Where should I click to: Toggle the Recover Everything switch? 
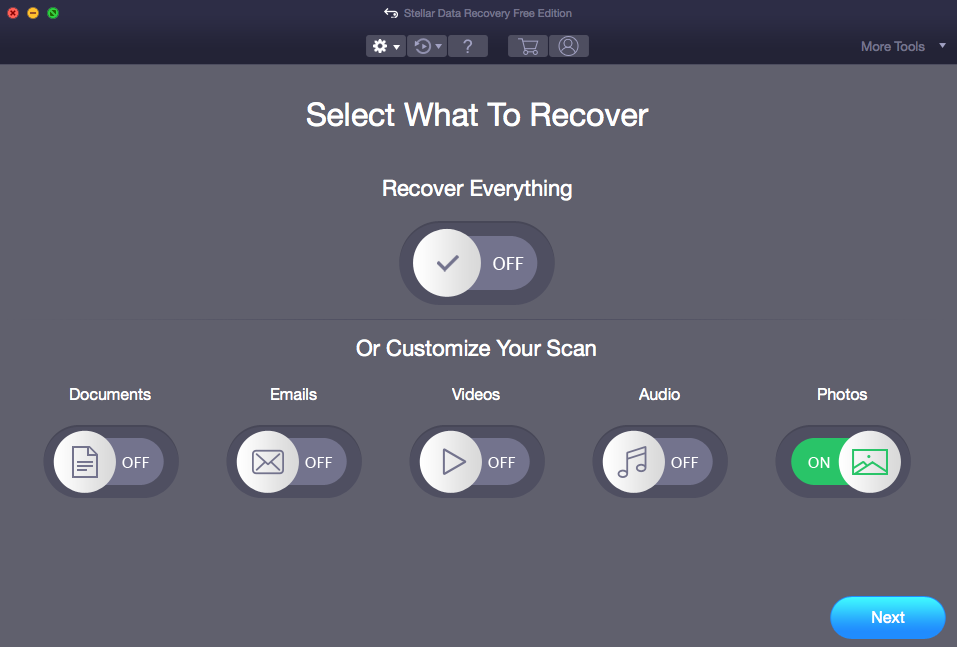[x=477, y=263]
